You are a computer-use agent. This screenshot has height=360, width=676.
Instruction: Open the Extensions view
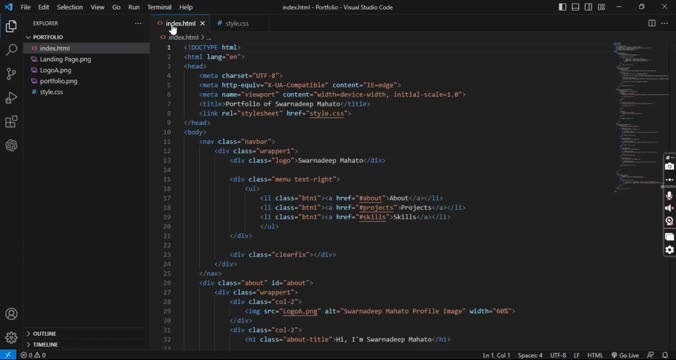(x=11, y=122)
